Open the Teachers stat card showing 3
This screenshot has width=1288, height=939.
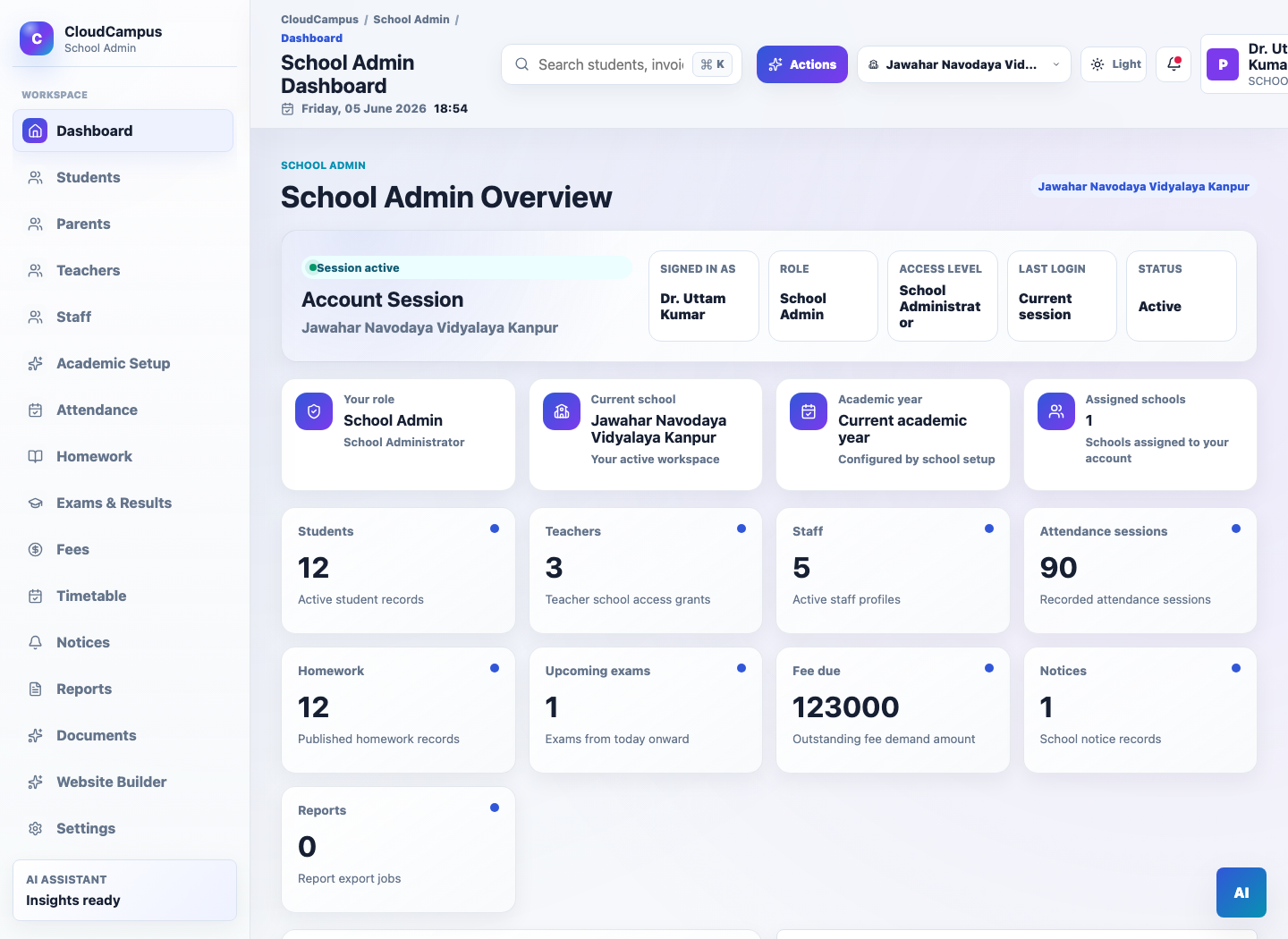click(646, 571)
